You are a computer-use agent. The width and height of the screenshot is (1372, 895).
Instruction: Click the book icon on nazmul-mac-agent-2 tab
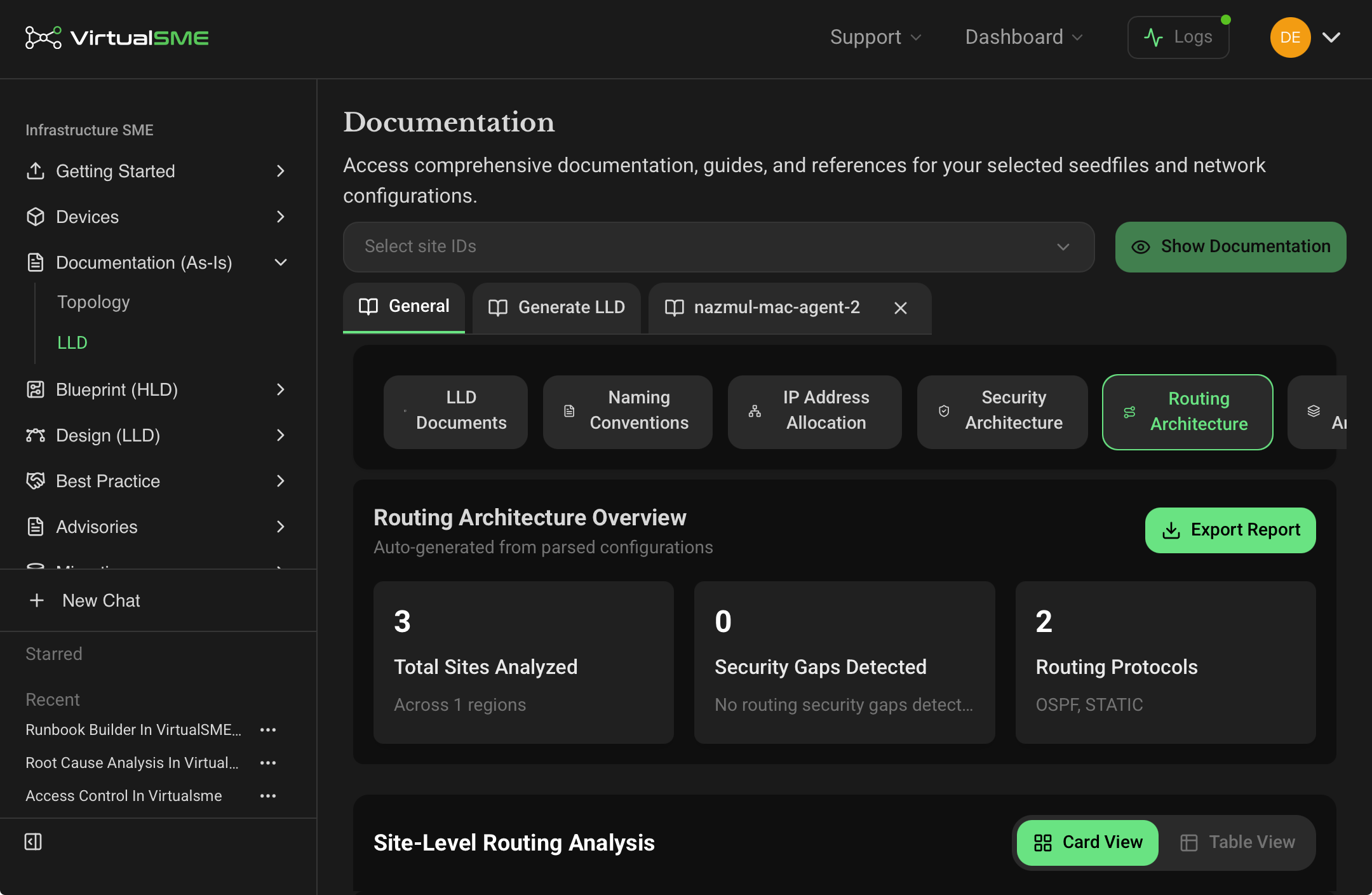click(x=674, y=307)
